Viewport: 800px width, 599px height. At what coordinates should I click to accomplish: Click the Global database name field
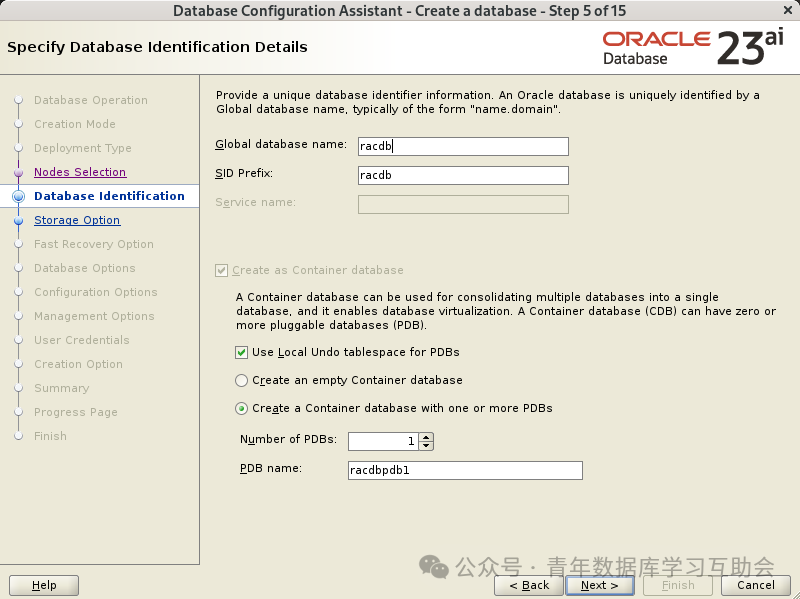[463, 146]
